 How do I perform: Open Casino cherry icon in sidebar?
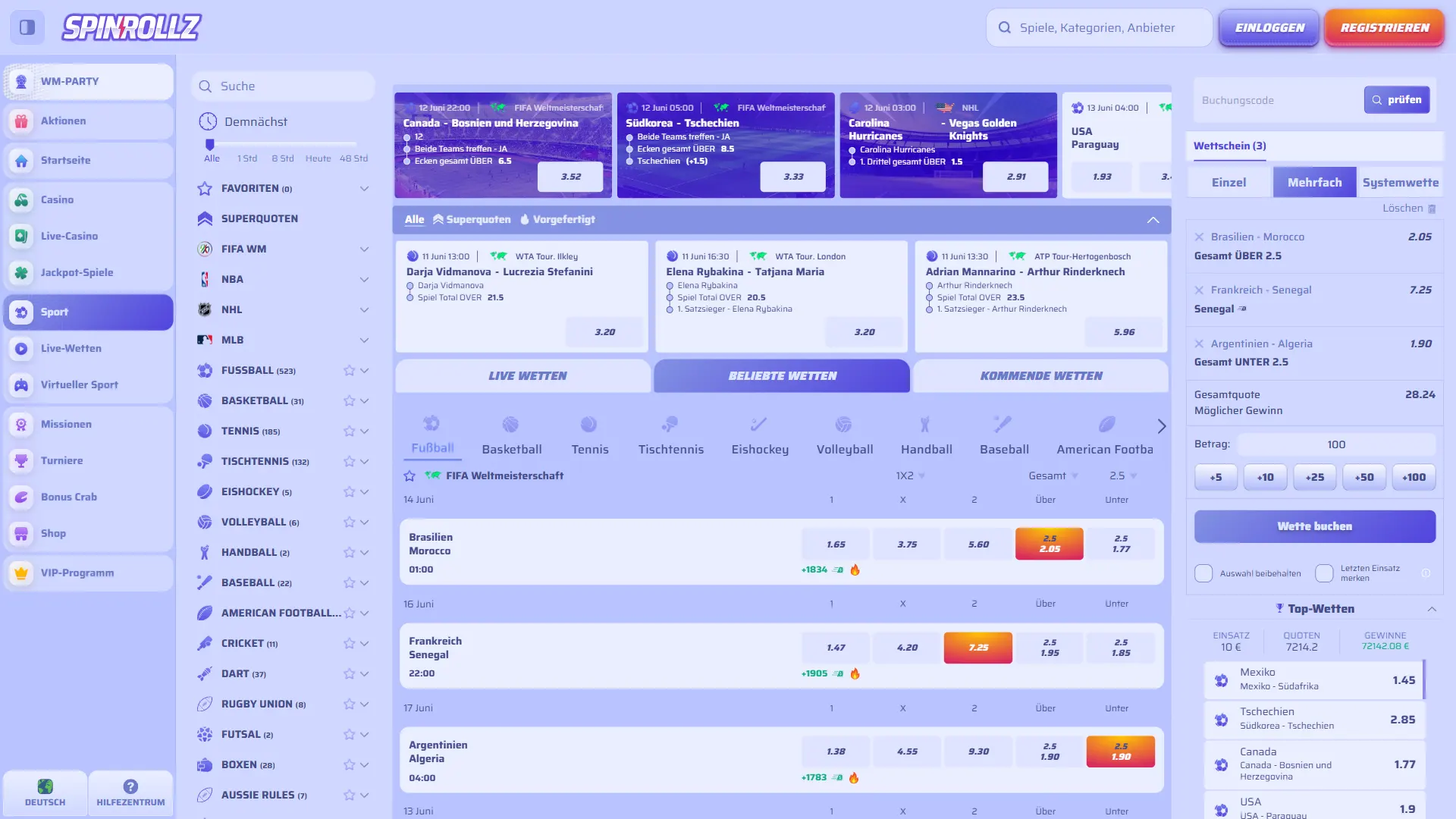click(21, 199)
